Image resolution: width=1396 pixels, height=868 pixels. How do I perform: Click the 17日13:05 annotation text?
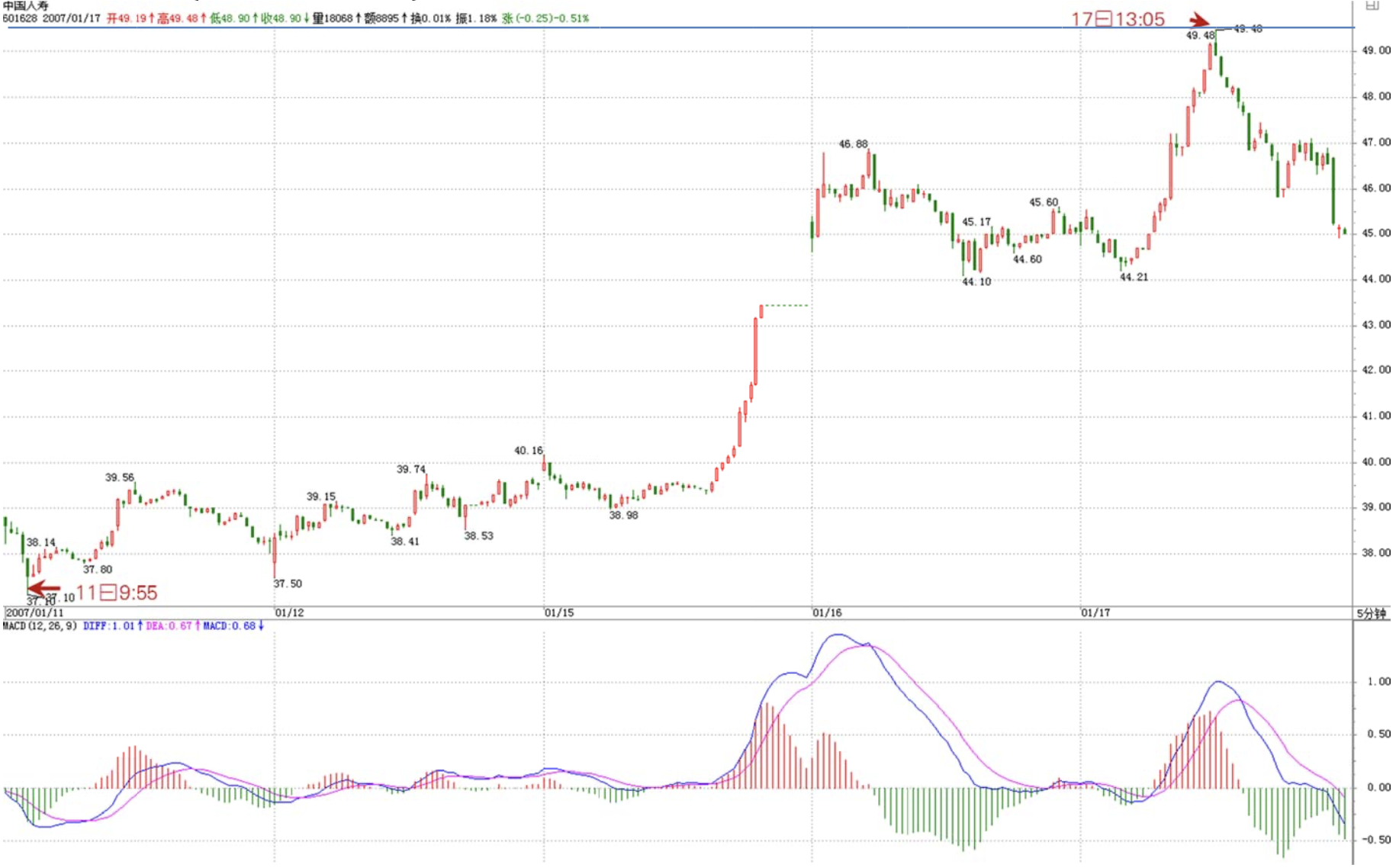tap(1118, 20)
